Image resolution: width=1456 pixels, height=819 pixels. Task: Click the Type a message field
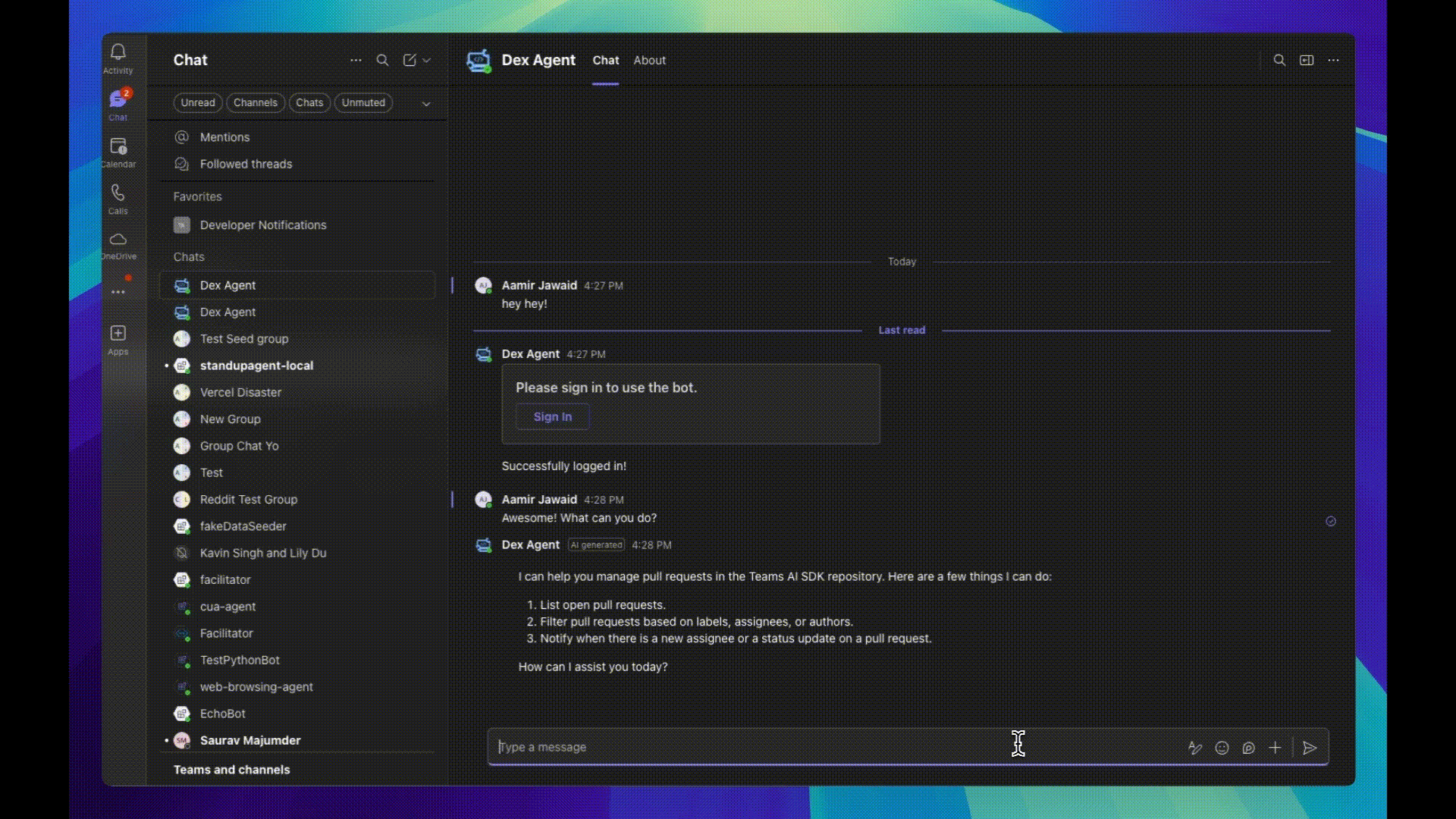pos(758,747)
